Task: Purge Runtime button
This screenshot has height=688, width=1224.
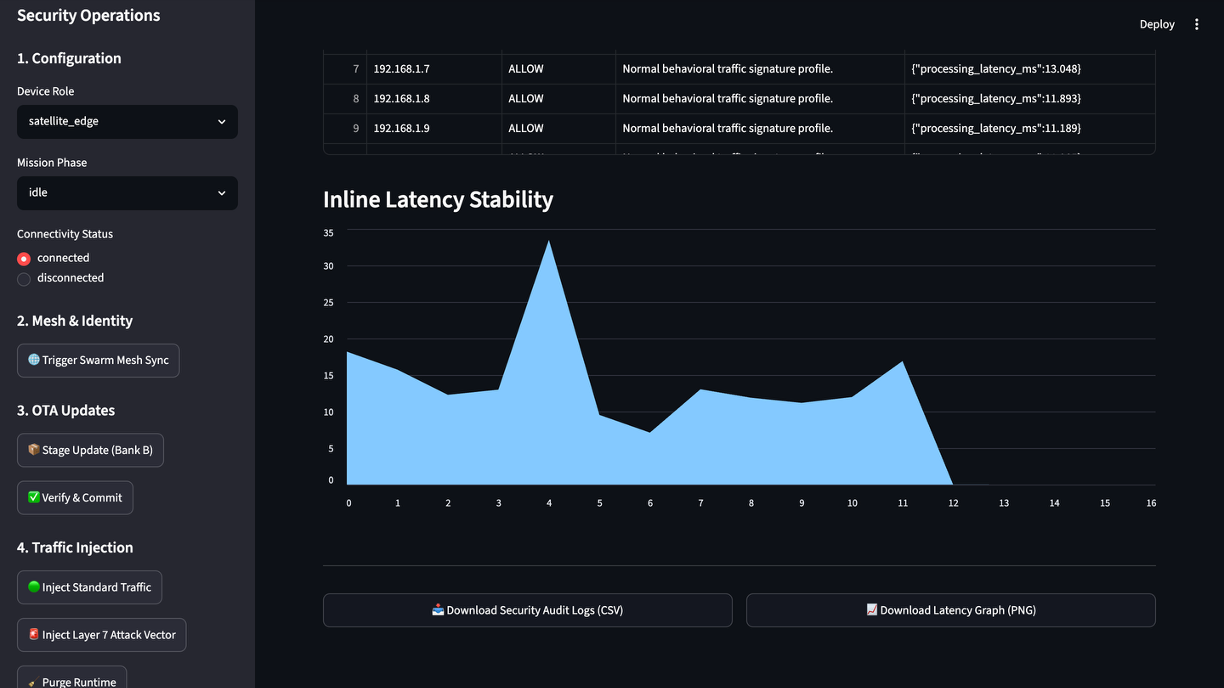Action: [72, 677]
